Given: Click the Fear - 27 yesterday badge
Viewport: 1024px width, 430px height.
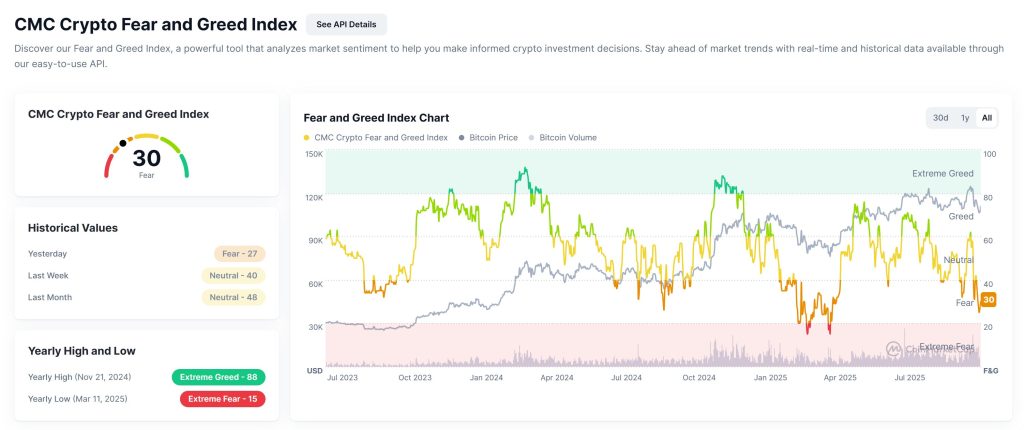Looking at the screenshot, I should click(x=239, y=254).
